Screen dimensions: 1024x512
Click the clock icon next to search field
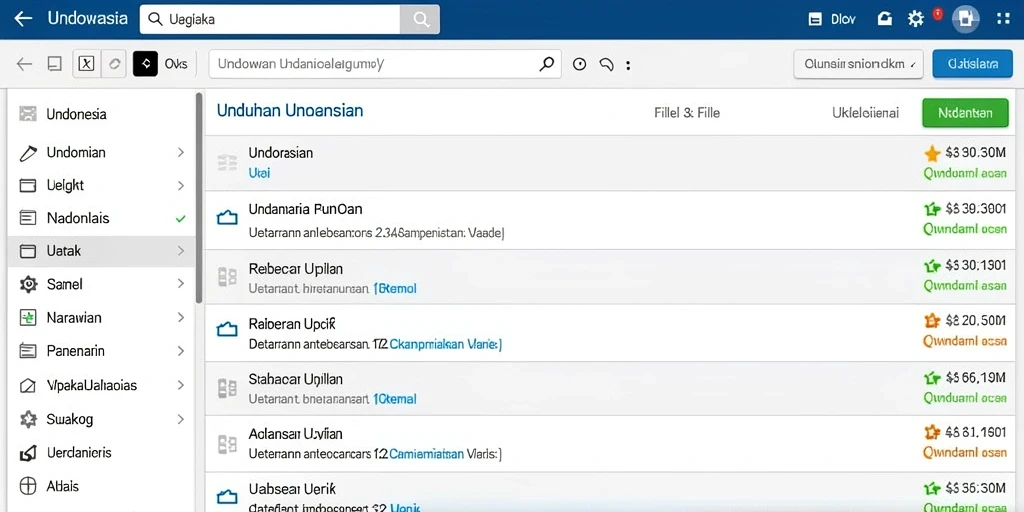[579, 64]
